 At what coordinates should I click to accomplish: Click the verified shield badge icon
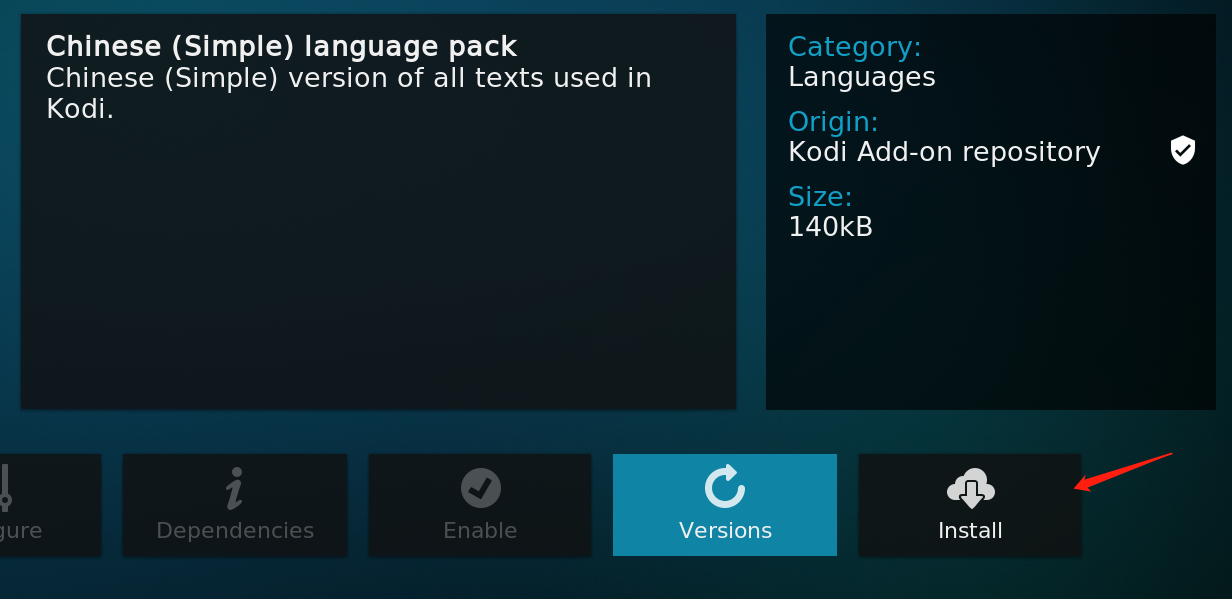pyautogui.click(x=1183, y=151)
